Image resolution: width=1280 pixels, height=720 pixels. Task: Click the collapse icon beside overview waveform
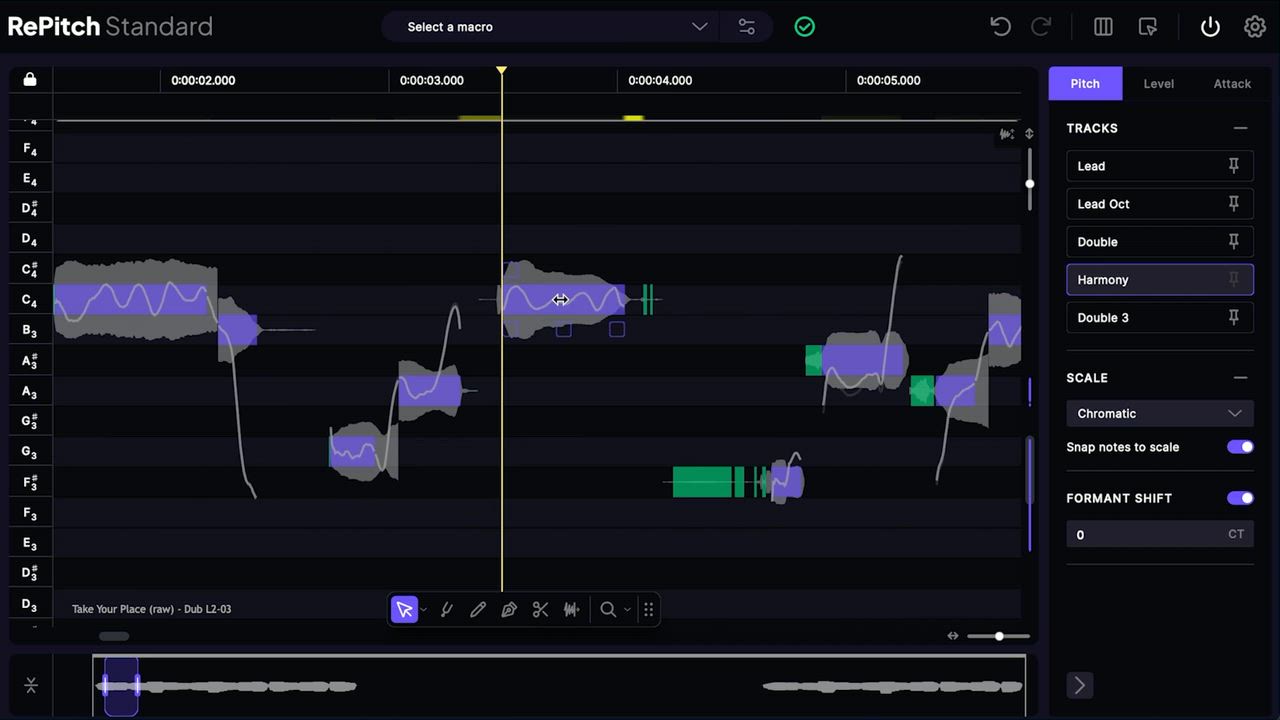pyautogui.click(x=31, y=685)
